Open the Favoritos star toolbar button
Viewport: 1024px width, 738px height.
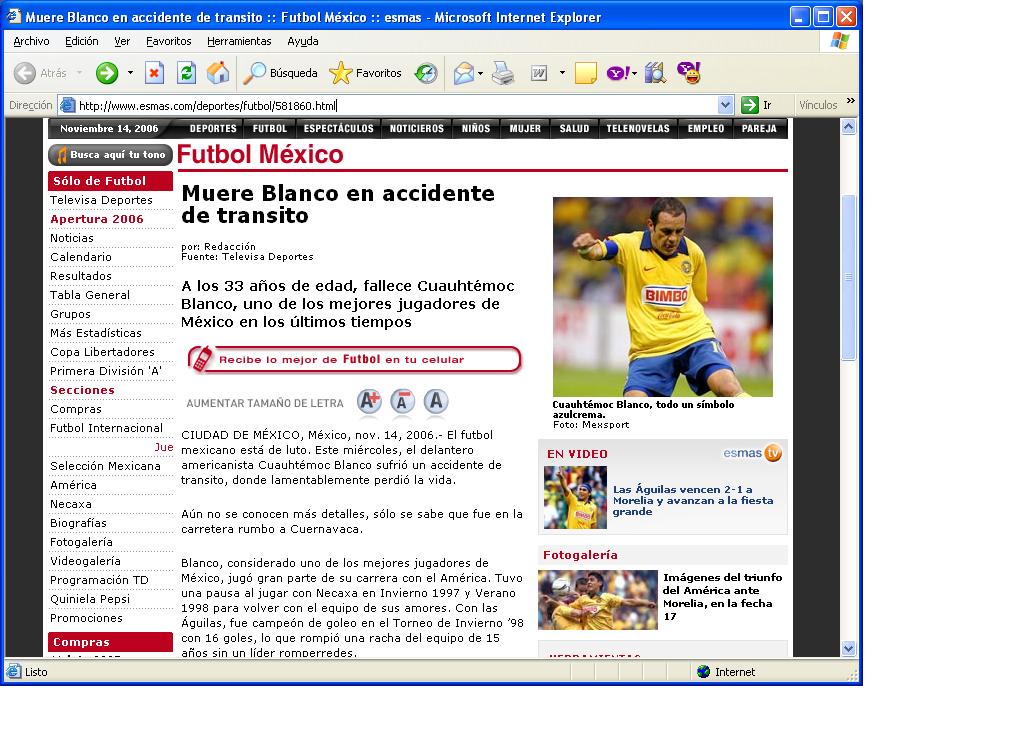(365, 73)
